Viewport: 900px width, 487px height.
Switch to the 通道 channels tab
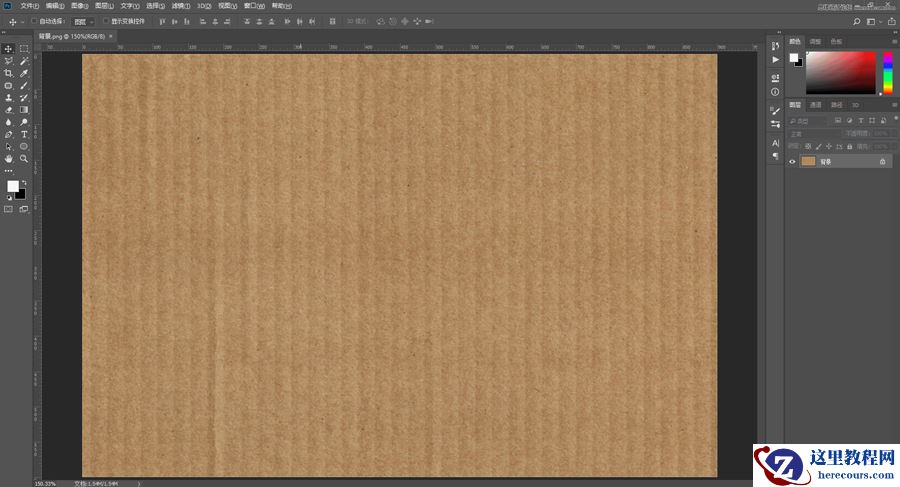click(815, 104)
